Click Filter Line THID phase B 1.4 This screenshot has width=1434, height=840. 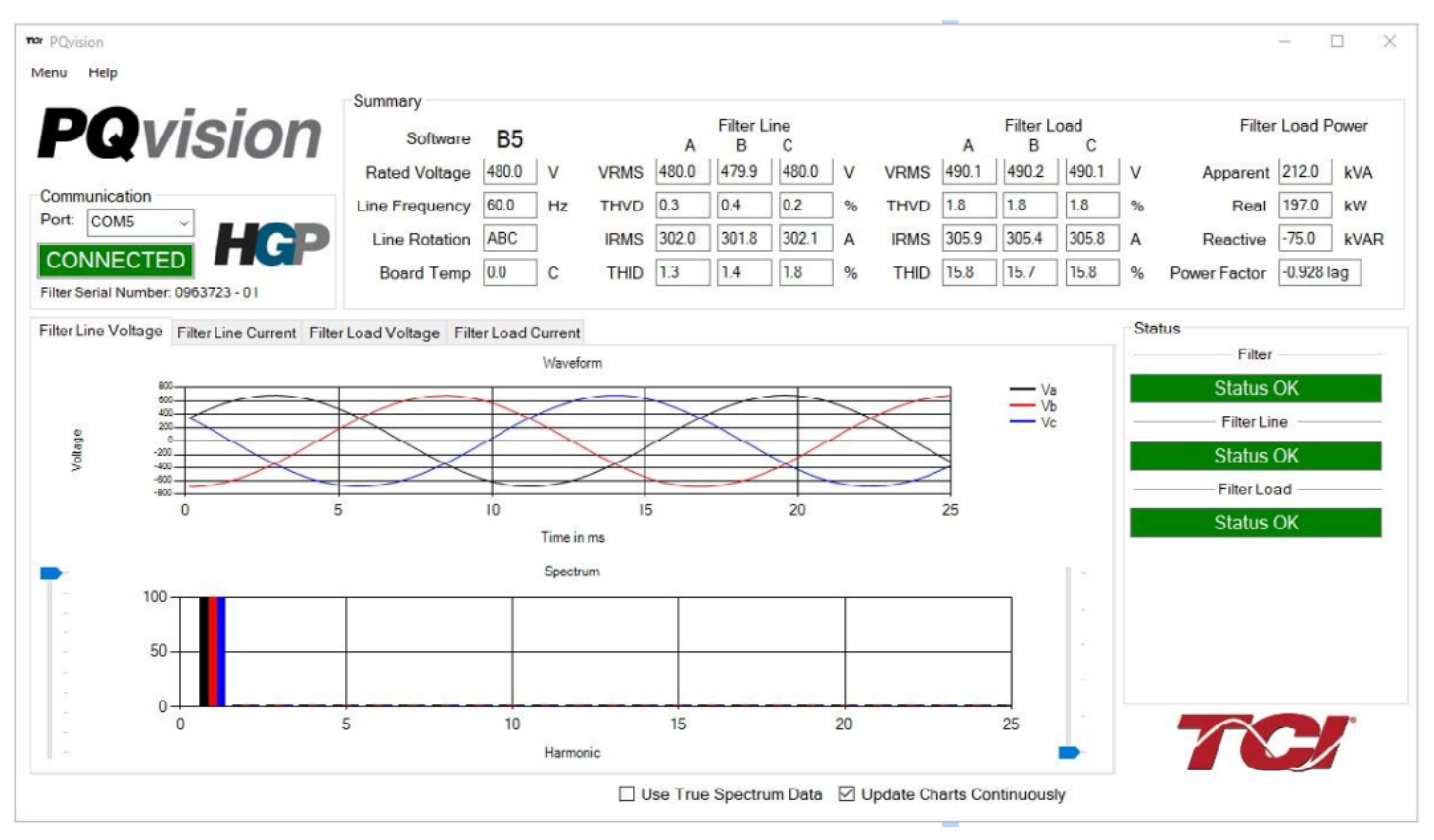point(745,273)
